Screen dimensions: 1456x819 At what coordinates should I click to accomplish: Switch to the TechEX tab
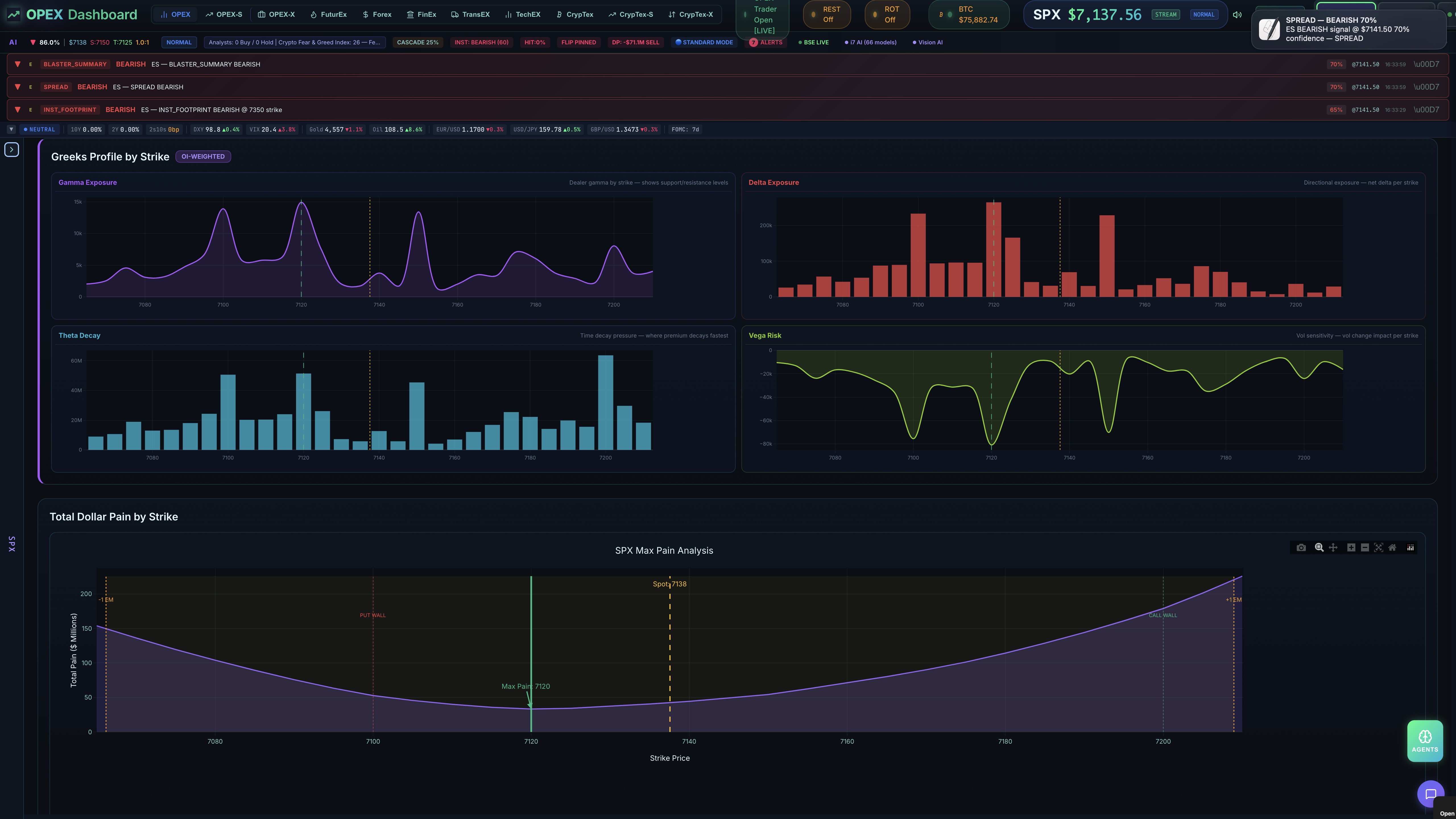523,15
